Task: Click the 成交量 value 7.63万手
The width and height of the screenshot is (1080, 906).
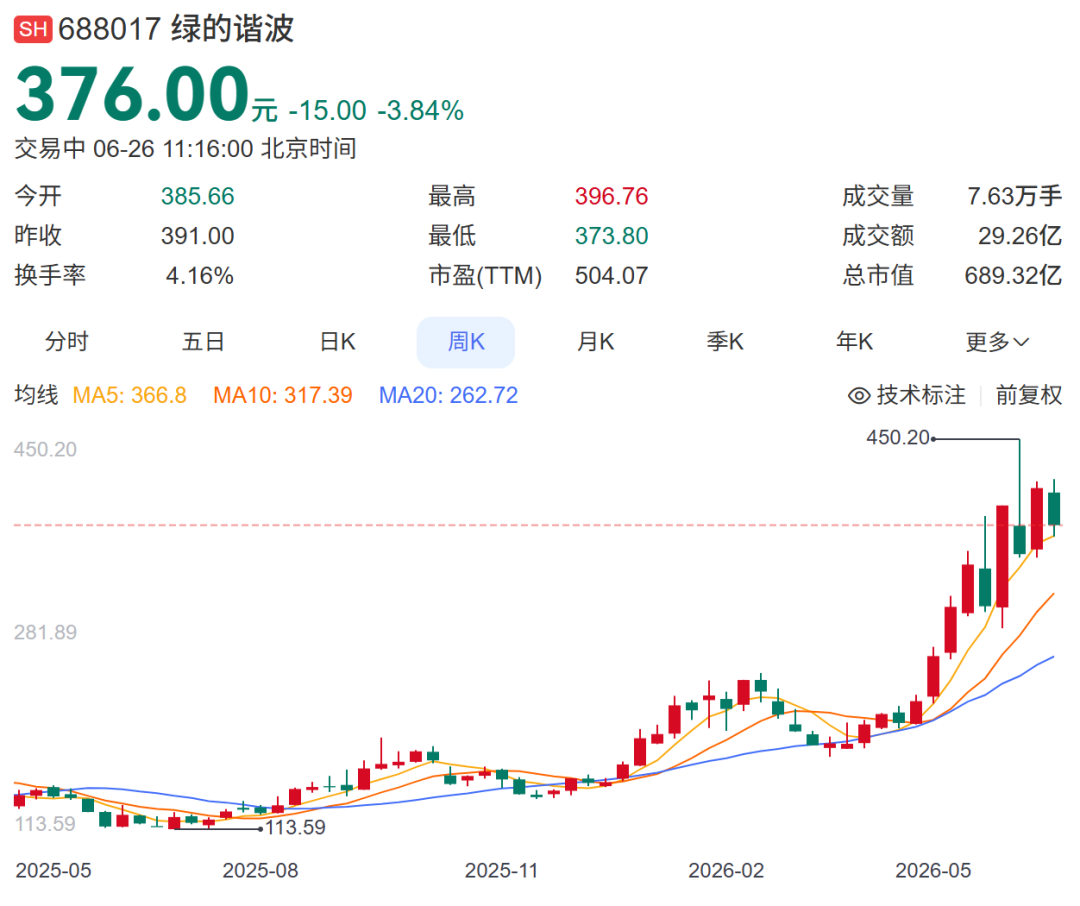Action: [1014, 196]
